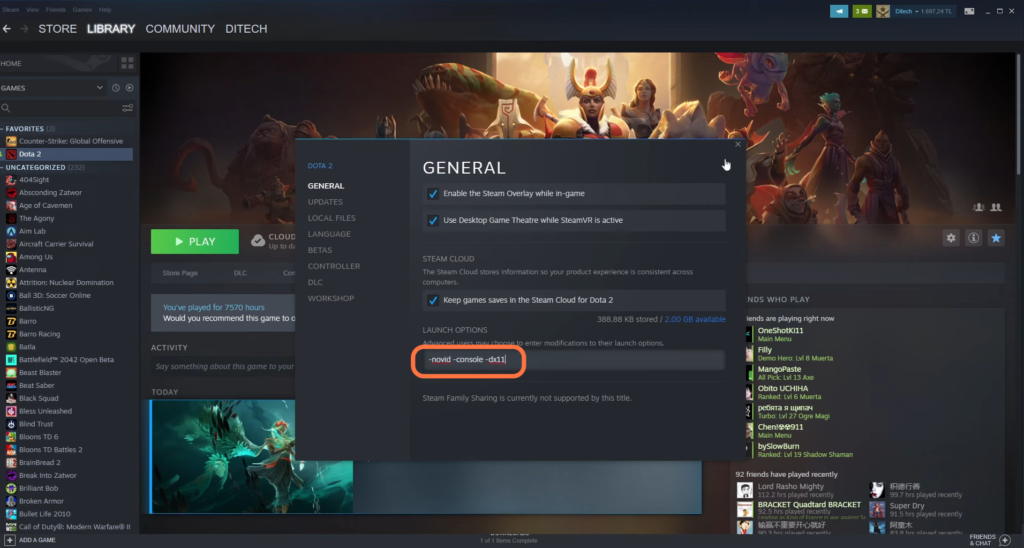Open the Workshop properties tab
This screenshot has height=548, width=1024.
tap(331, 298)
